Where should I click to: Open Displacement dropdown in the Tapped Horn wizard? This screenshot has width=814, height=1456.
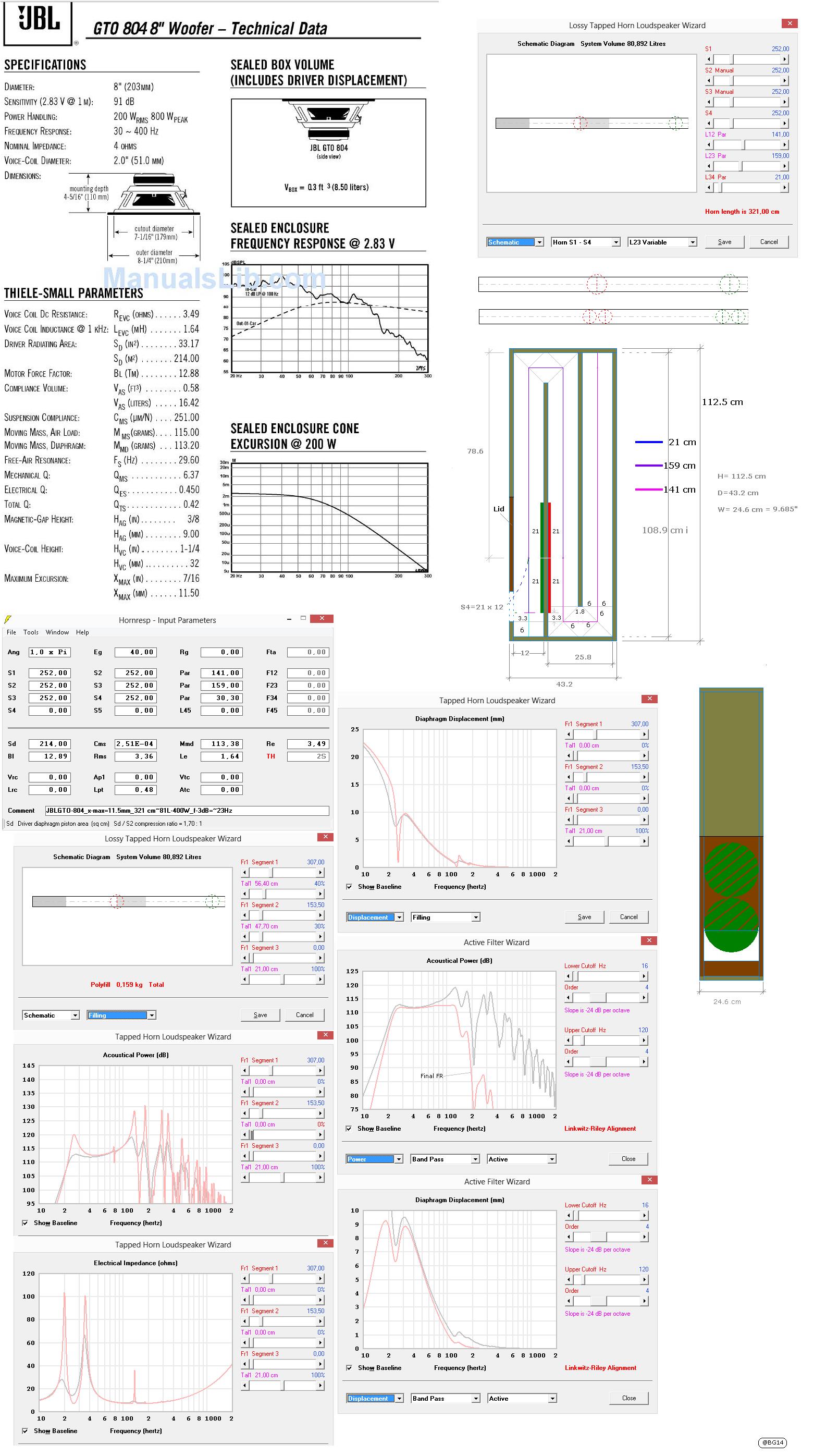tap(375, 917)
